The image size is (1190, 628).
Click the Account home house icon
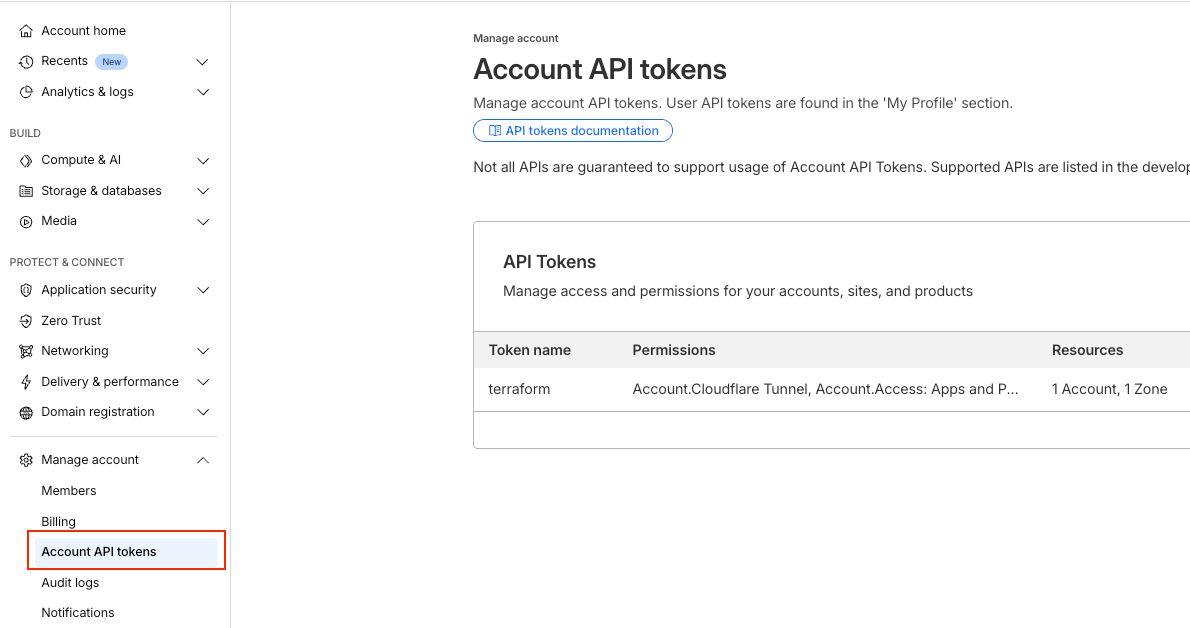tap(26, 31)
